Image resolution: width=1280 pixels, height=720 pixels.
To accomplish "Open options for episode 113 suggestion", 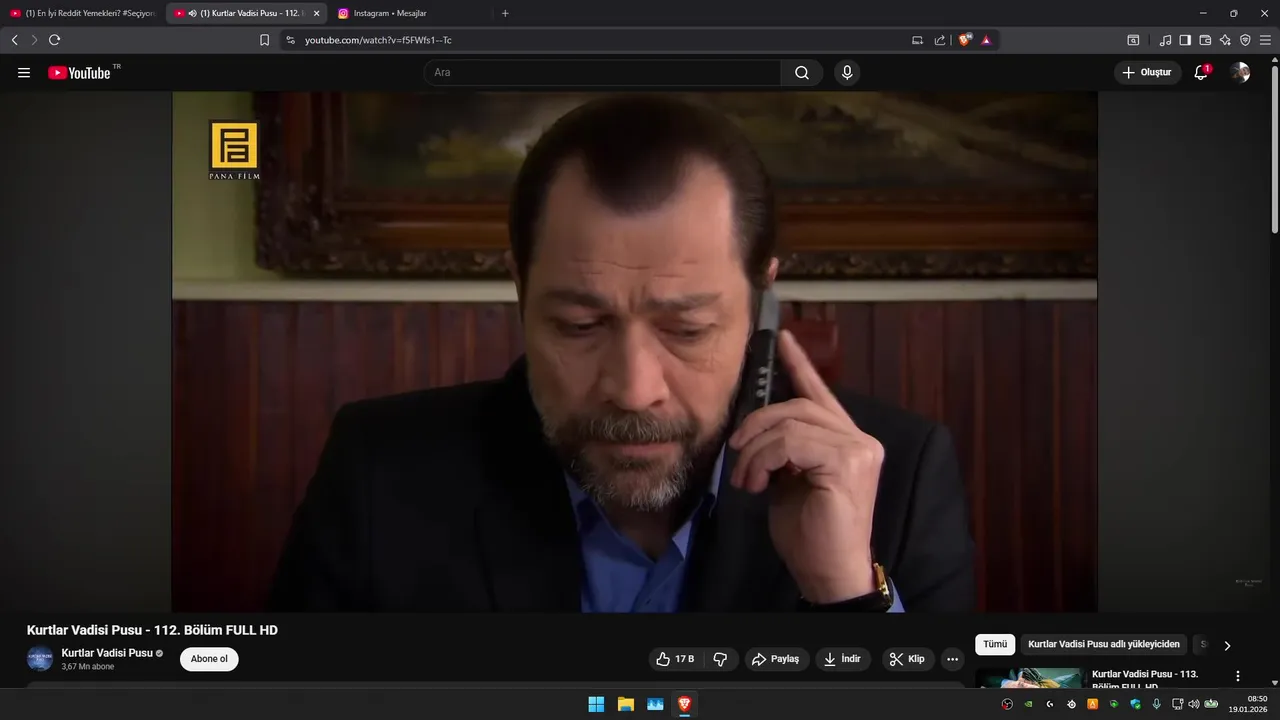I will 1238,676.
